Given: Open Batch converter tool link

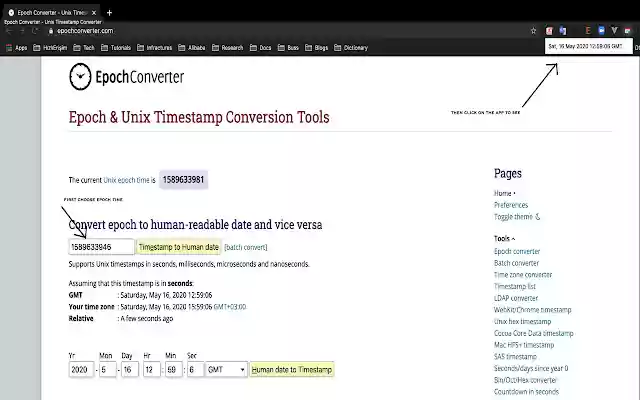Looking at the screenshot, I should point(516,263).
